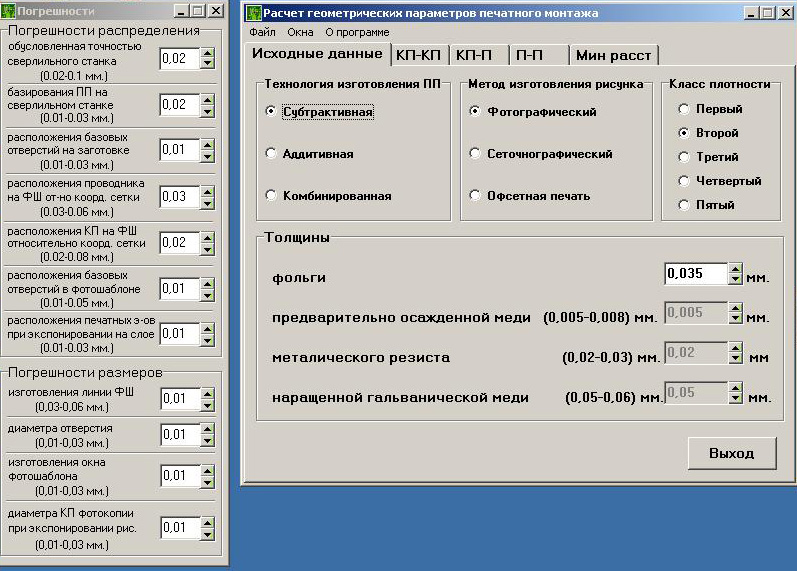Open the Файл menu

(262, 32)
